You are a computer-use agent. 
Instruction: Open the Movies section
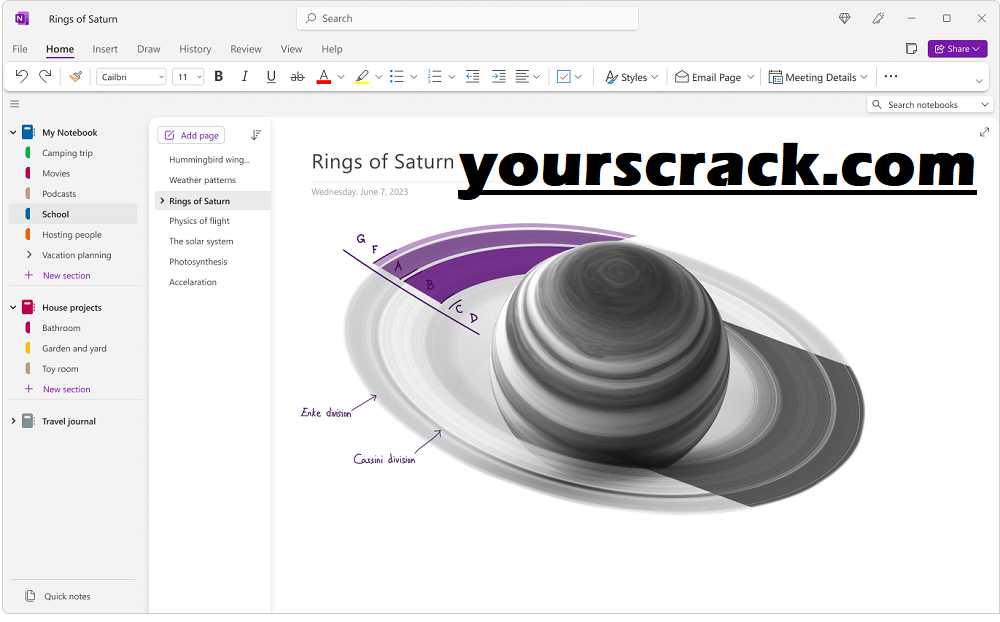pos(73,174)
